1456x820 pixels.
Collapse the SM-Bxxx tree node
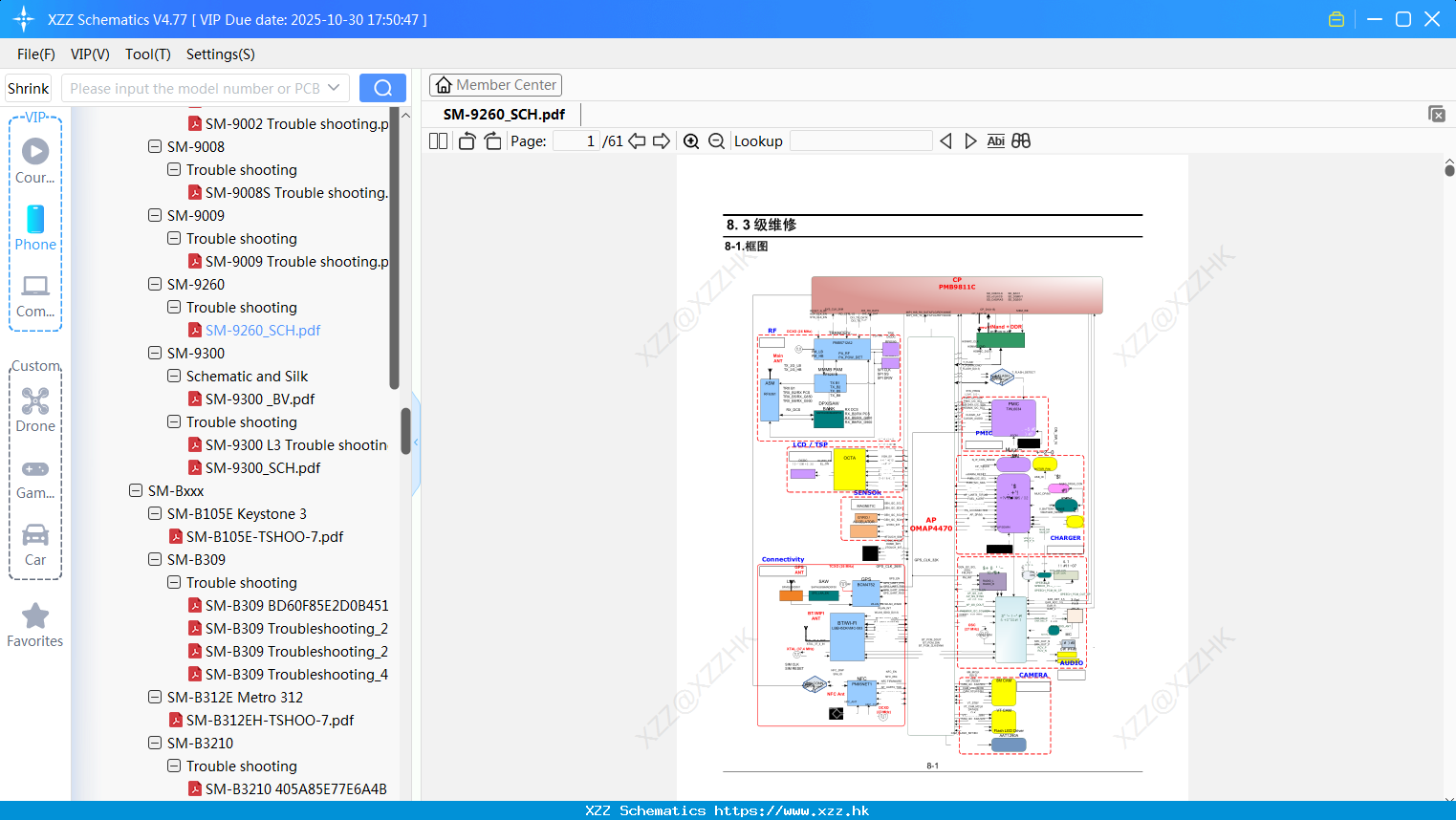coord(136,490)
